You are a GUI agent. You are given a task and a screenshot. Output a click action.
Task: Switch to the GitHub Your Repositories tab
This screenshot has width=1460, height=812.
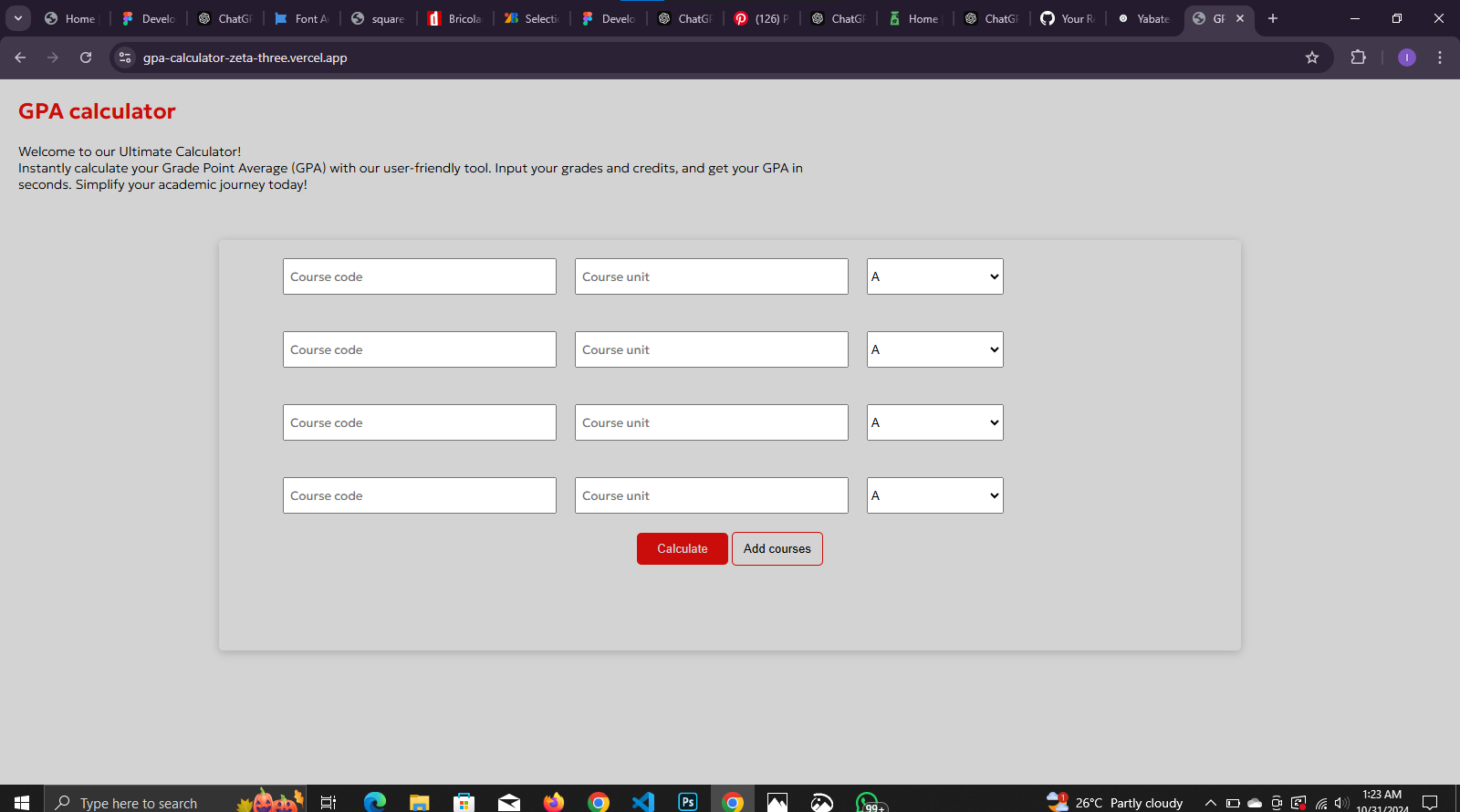click(x=1068, y=18)
